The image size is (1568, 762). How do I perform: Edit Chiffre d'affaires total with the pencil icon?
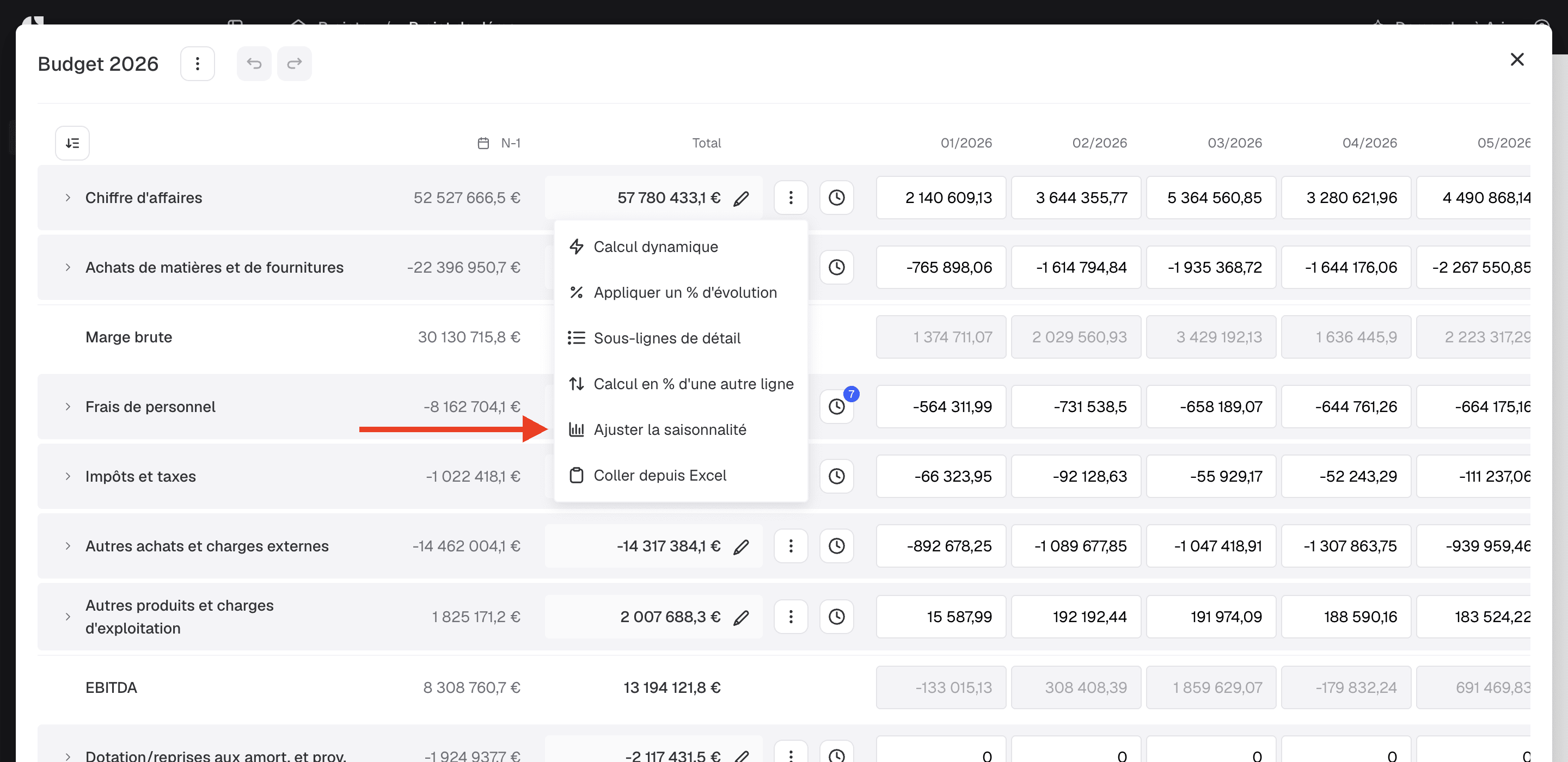(741, 199)
